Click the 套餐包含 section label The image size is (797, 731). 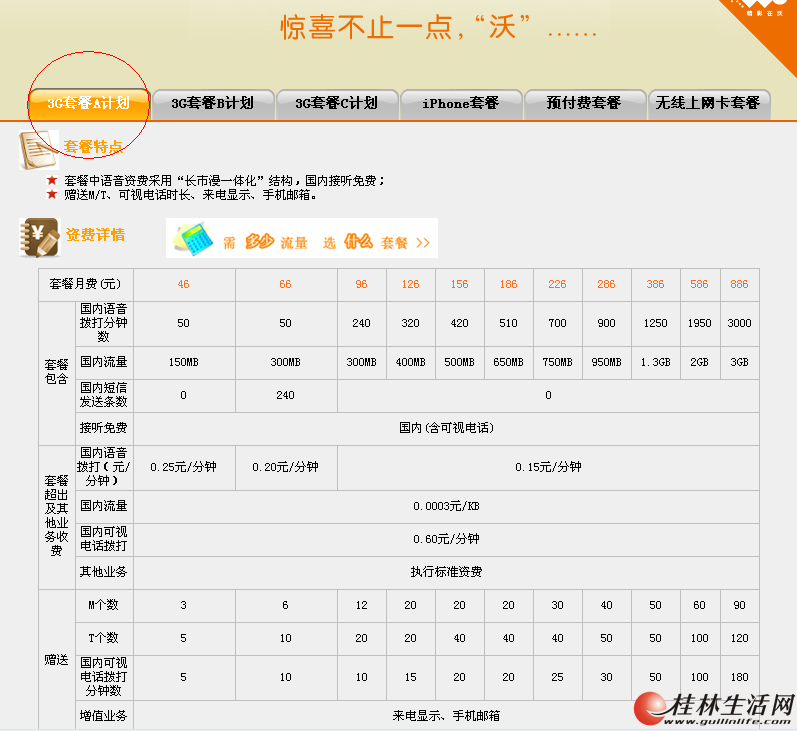pos(56,372)
